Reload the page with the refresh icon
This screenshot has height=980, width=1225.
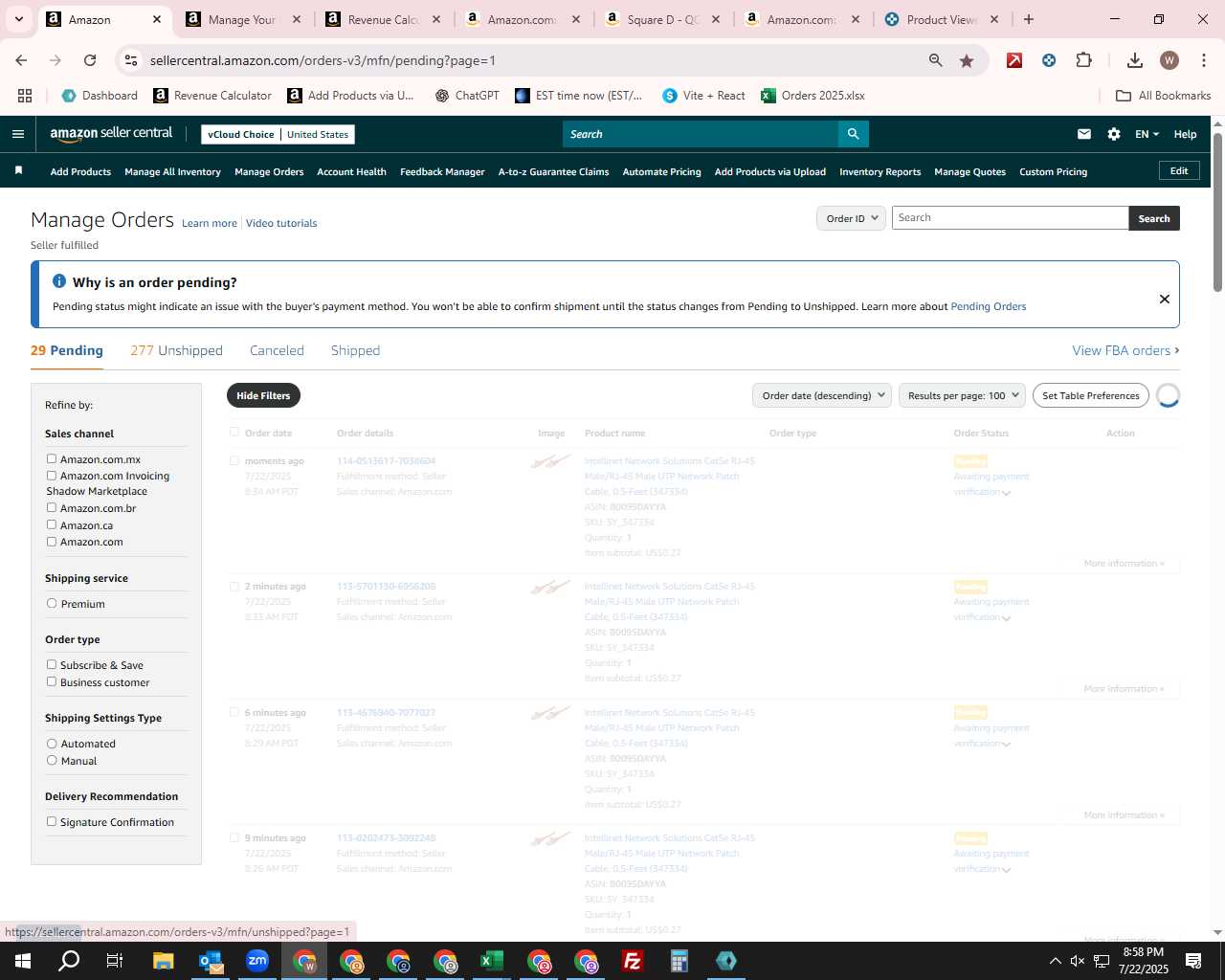tap(90, 60)
